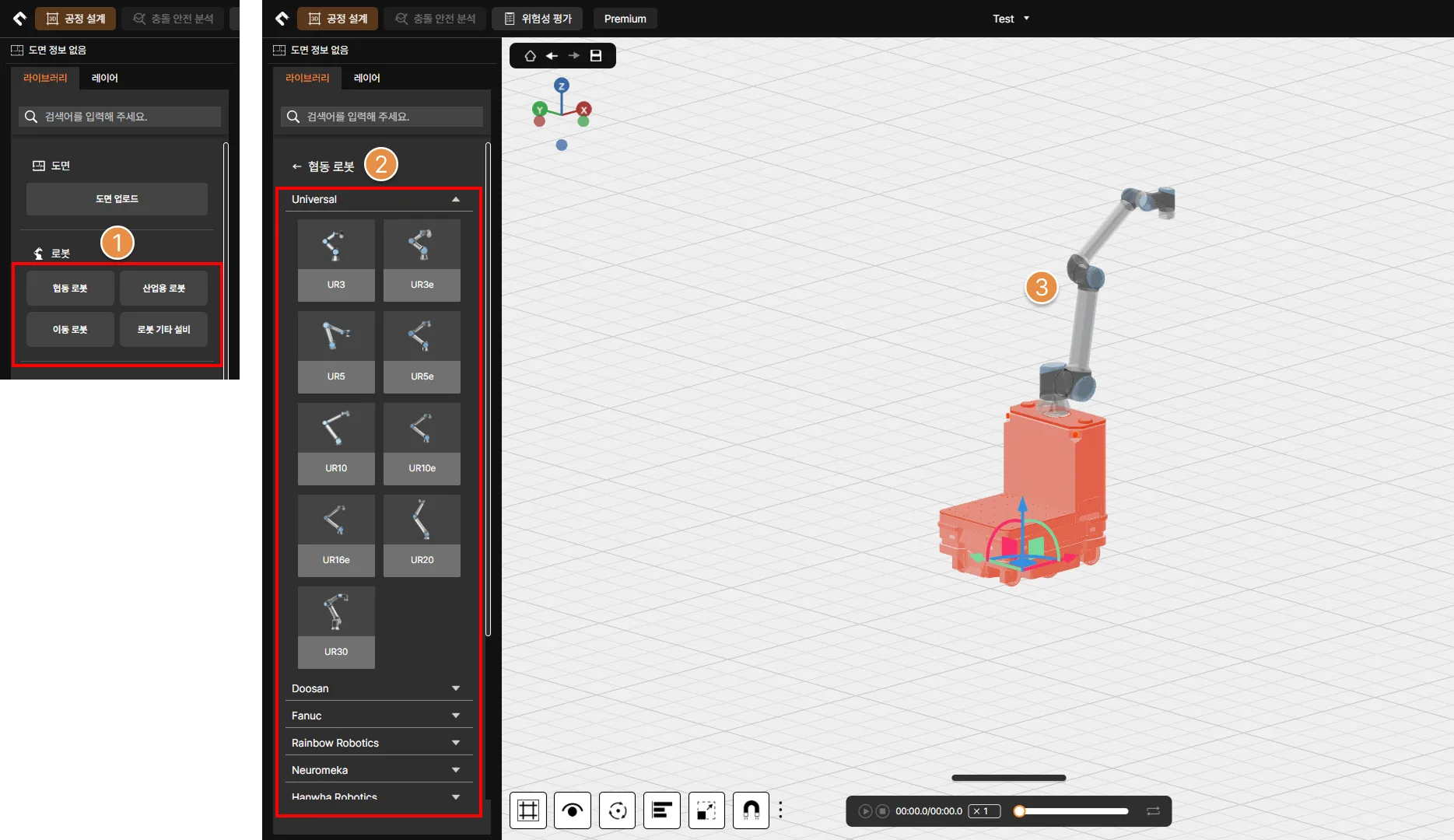The width and height of the screenshot is (1454, 840).
Task: Click the 도면 업로드 button
Action: click(117, 199)
